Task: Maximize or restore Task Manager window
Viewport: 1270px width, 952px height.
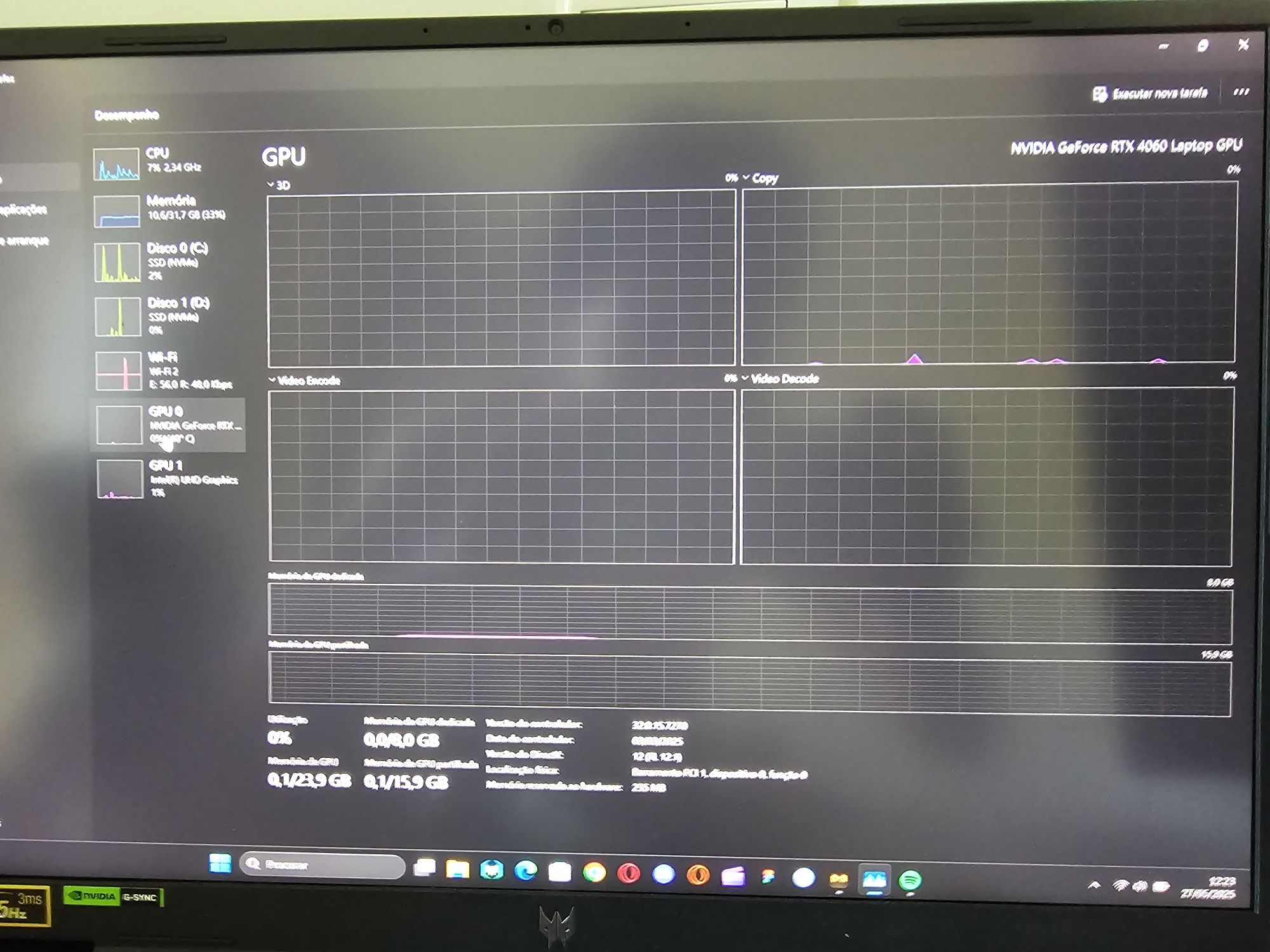Action: click(1203, 46)
